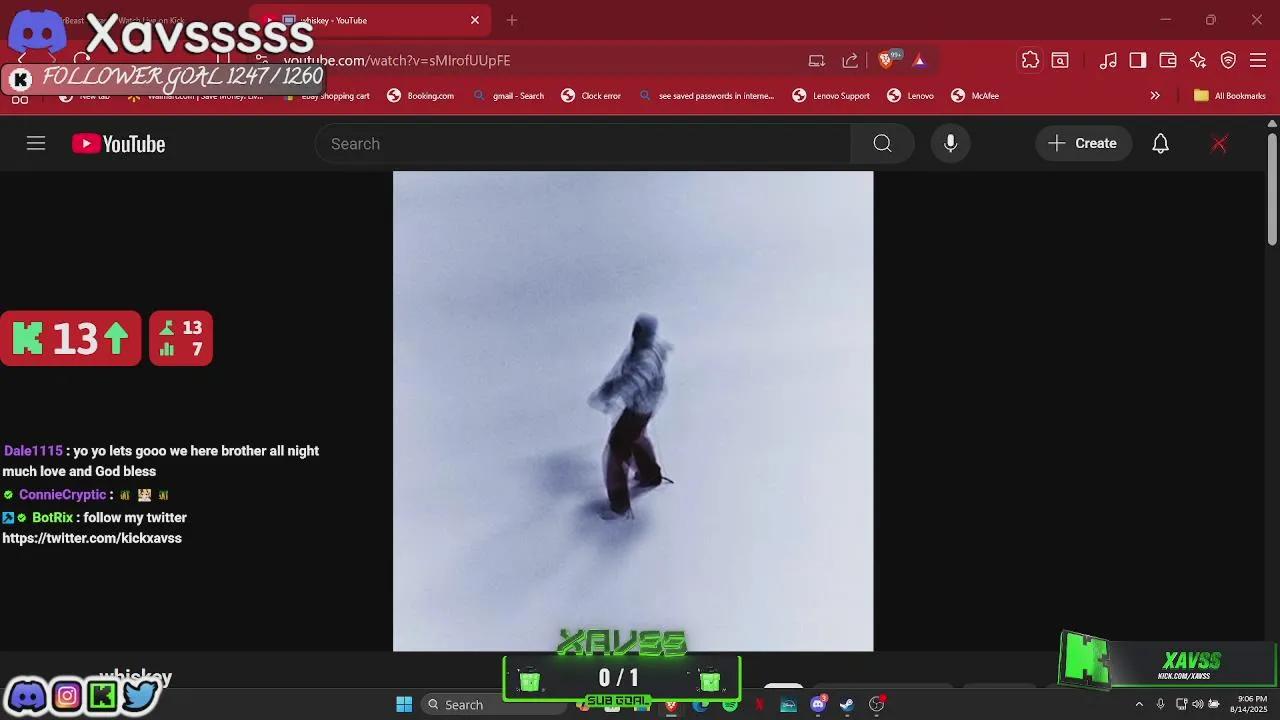Open the Booking.com bookmark
The height and width of the screenshot is (720, 1280).
click(421, 96)
